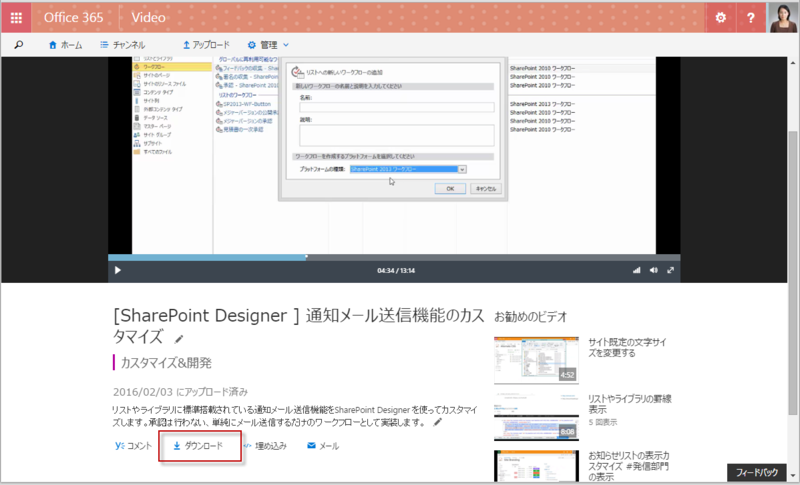
Task: Edit the video title with pencil icon
Action: [180, 337]
